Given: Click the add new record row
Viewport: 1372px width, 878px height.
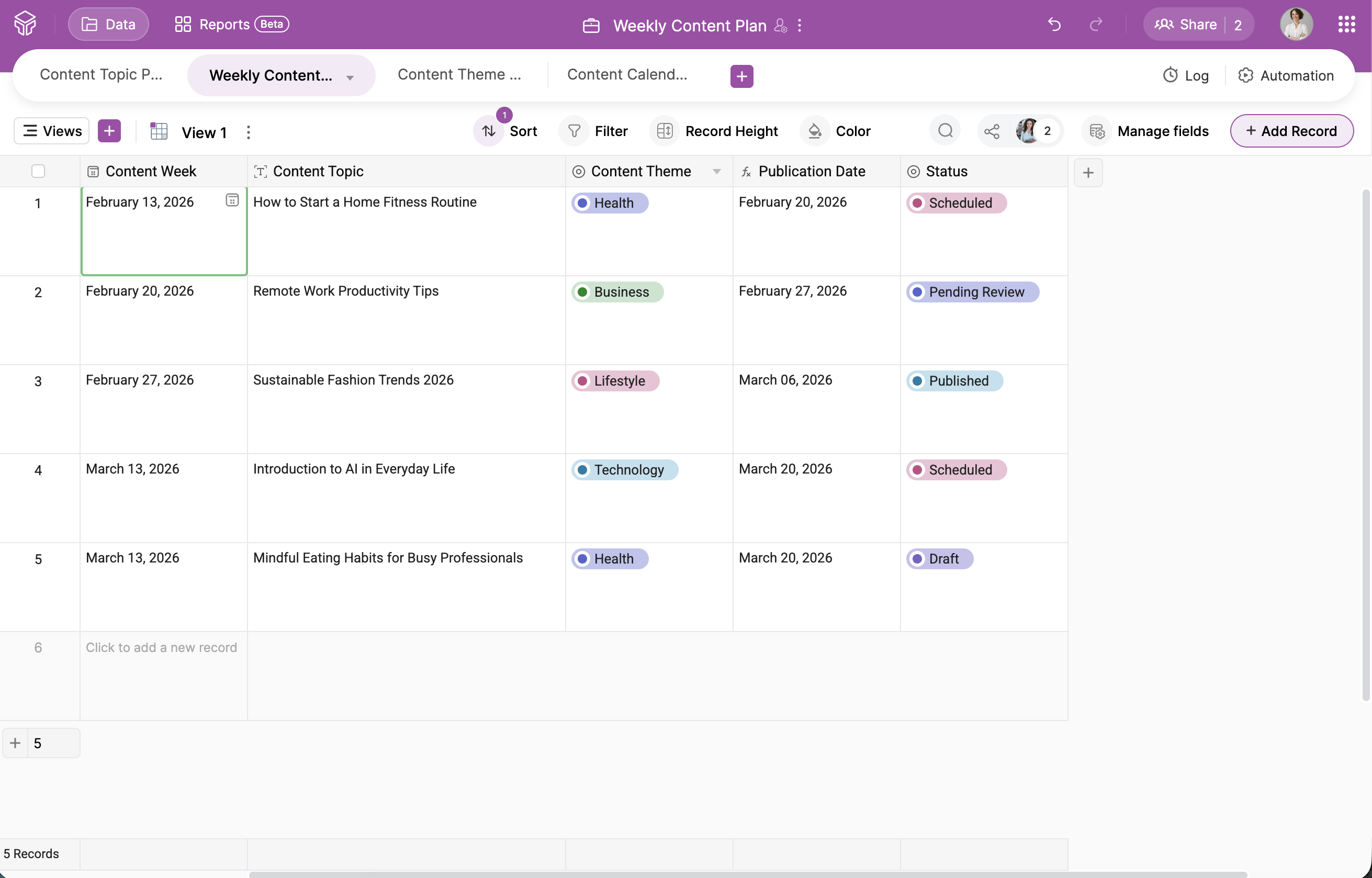Looking at the screenshot, I should click(161, 648).
